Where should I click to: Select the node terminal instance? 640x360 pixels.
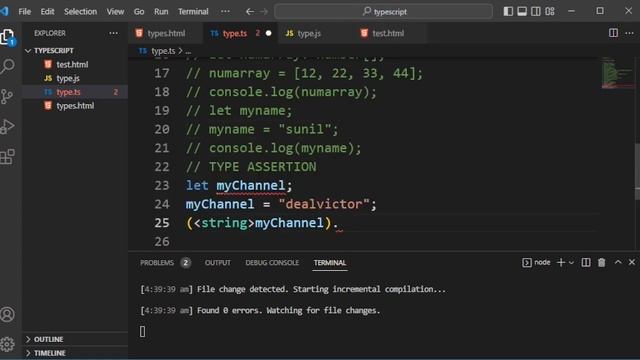tap(536, 262)
